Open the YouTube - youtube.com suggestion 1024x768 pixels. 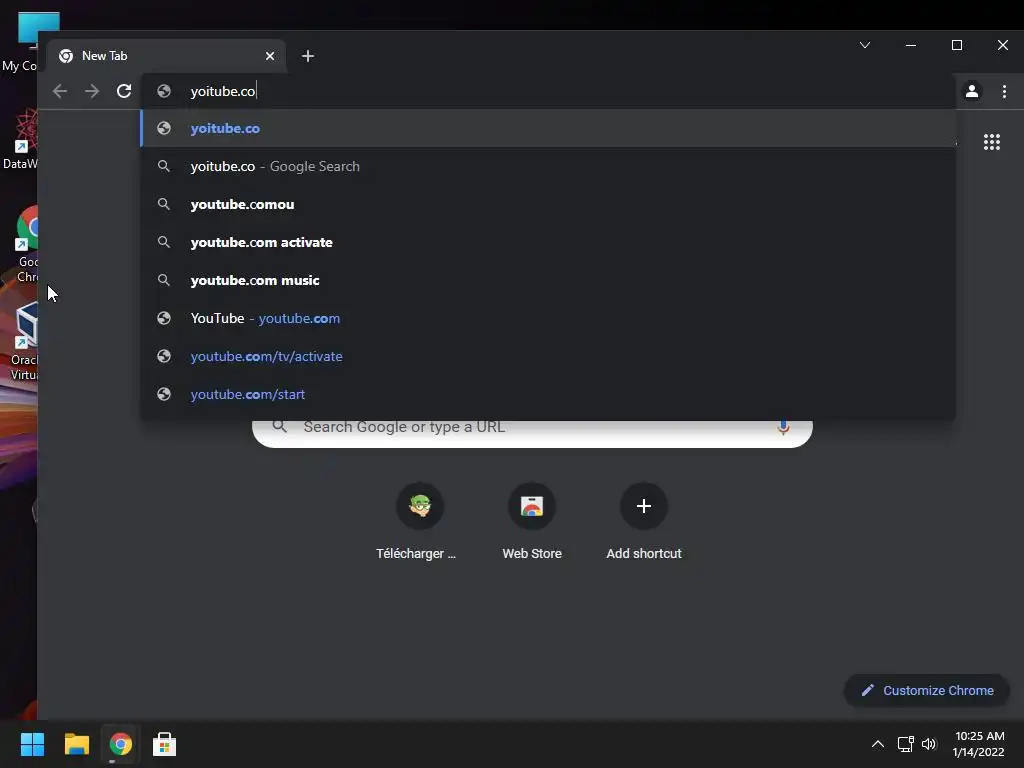(549, 318)
